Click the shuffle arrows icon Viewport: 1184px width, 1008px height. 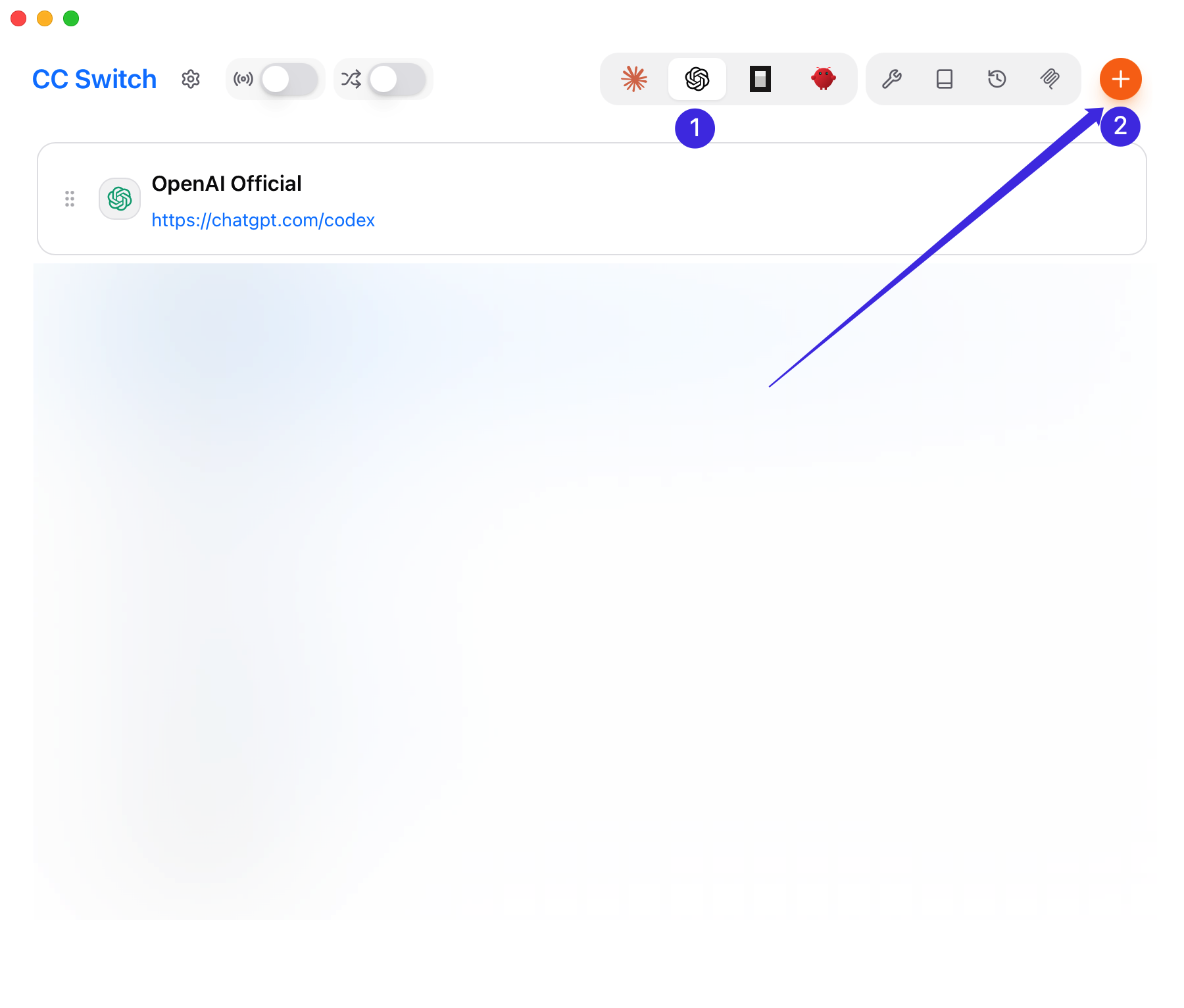coord(351,79)
